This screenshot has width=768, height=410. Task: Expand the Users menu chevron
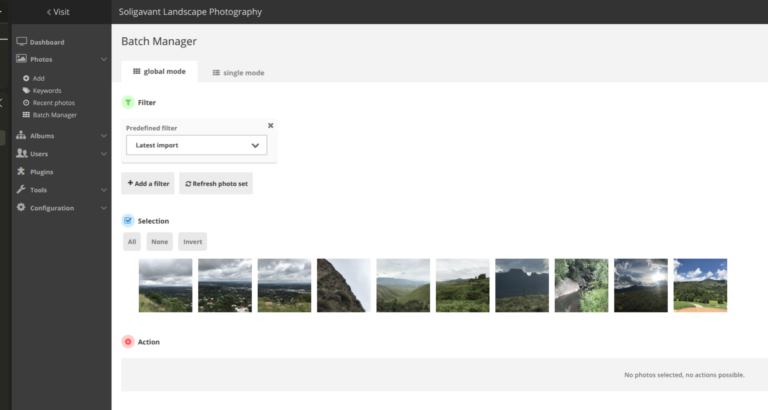pos(104,154)
